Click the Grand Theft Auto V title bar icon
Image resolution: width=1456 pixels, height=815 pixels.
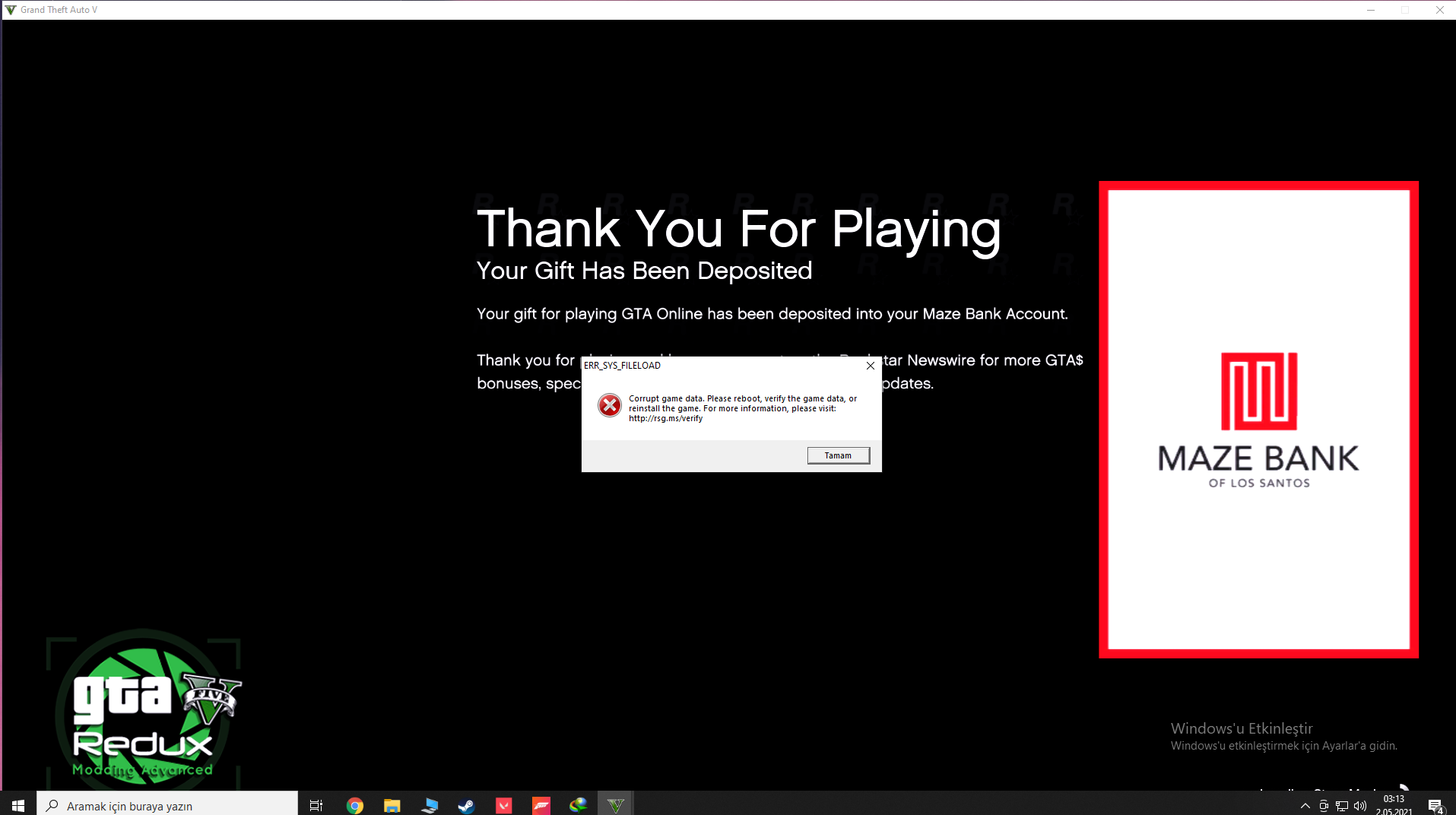click(11, 10)
